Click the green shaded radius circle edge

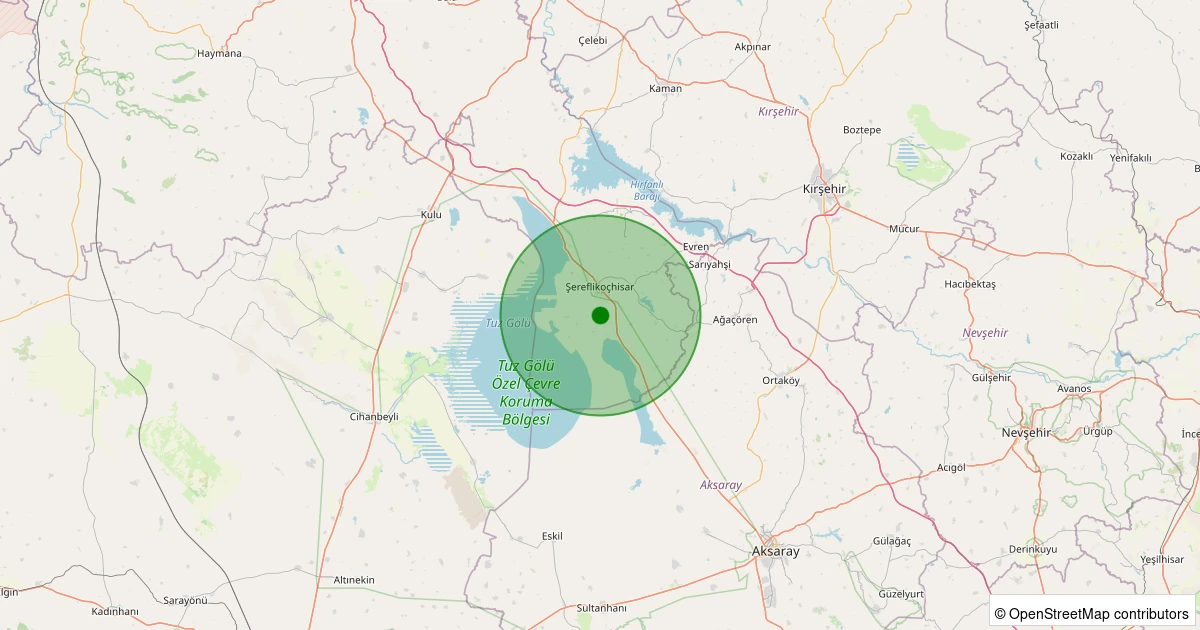point(600,215)
